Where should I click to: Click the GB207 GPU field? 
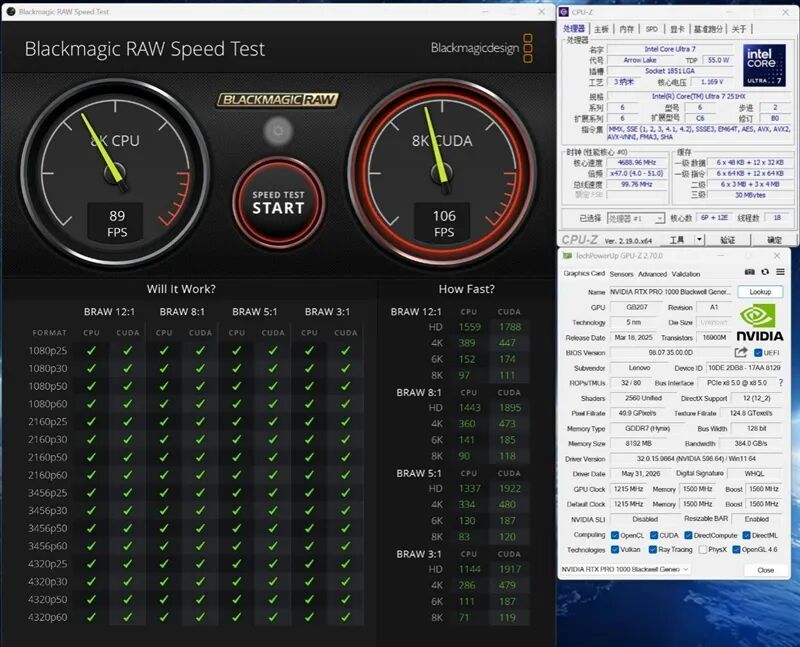pyautogui.click(x=637, y=307)
